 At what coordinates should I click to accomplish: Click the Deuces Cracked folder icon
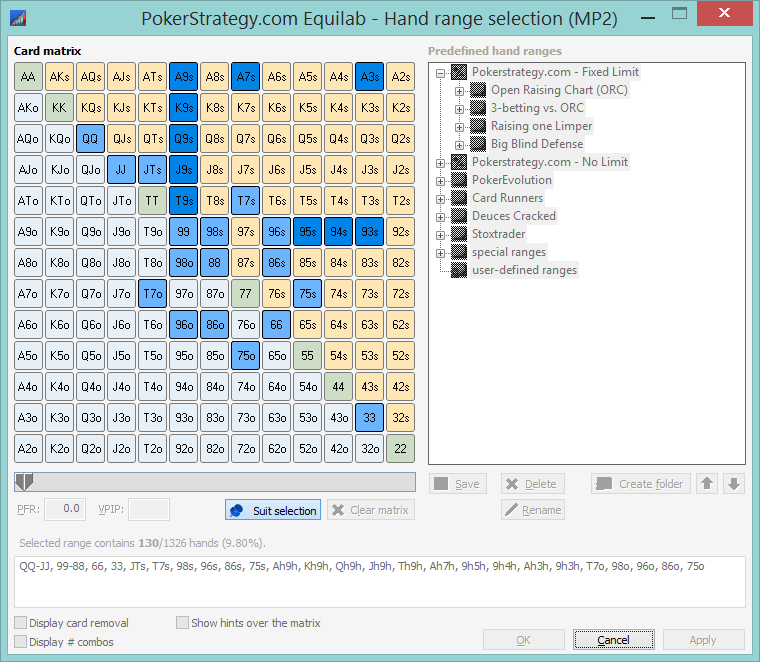tap(459, 216)
